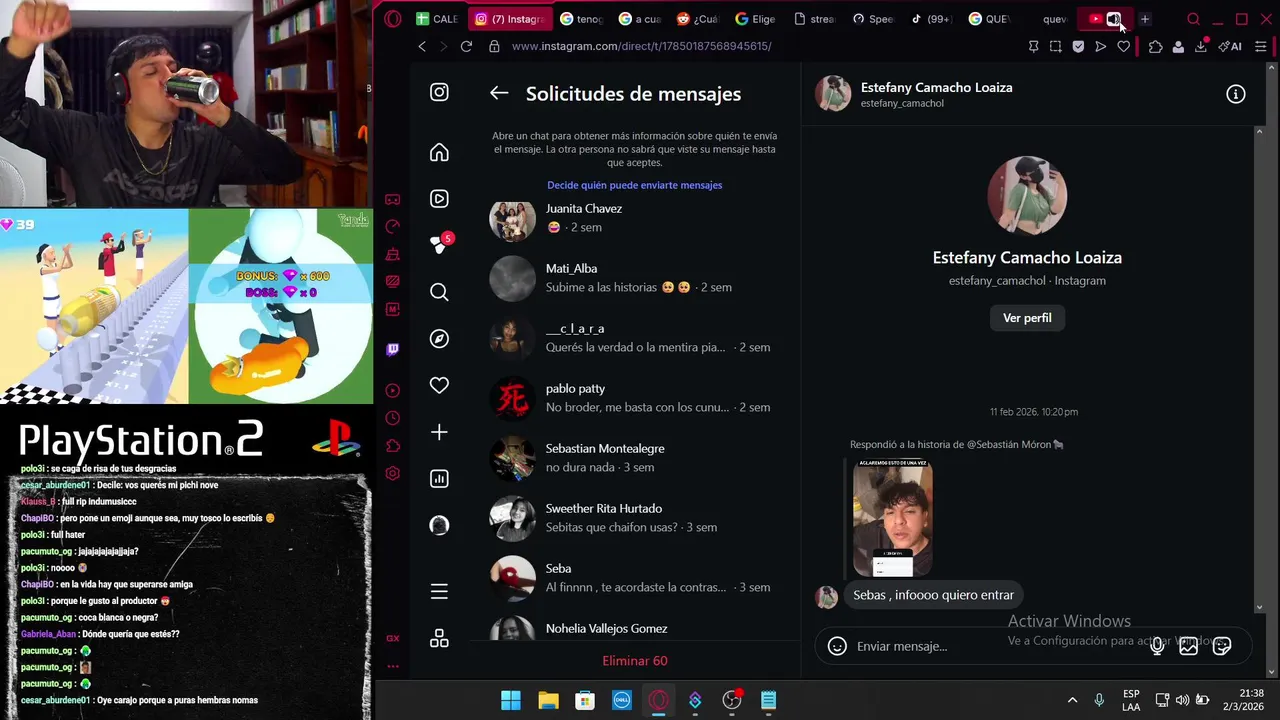
Task: Click bookmark heart in address bar
Action: (1123, 46)
